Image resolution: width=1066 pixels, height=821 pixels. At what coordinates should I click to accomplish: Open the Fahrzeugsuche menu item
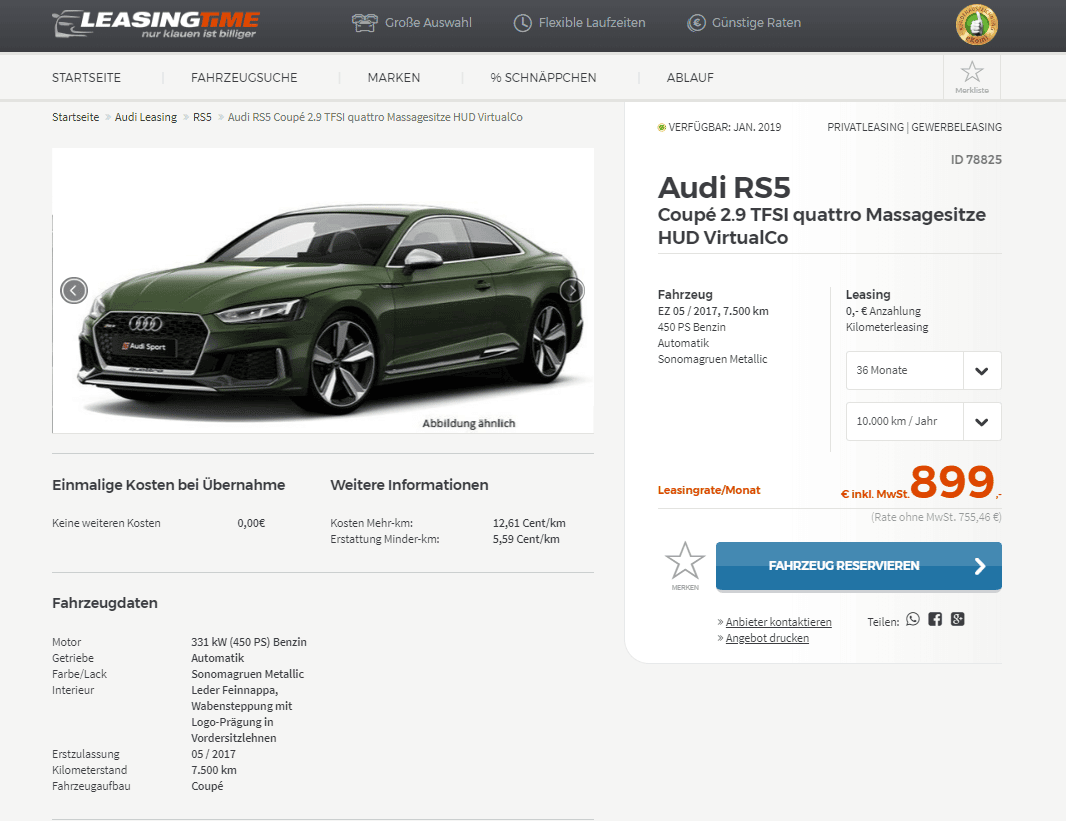tap(244, 77)
